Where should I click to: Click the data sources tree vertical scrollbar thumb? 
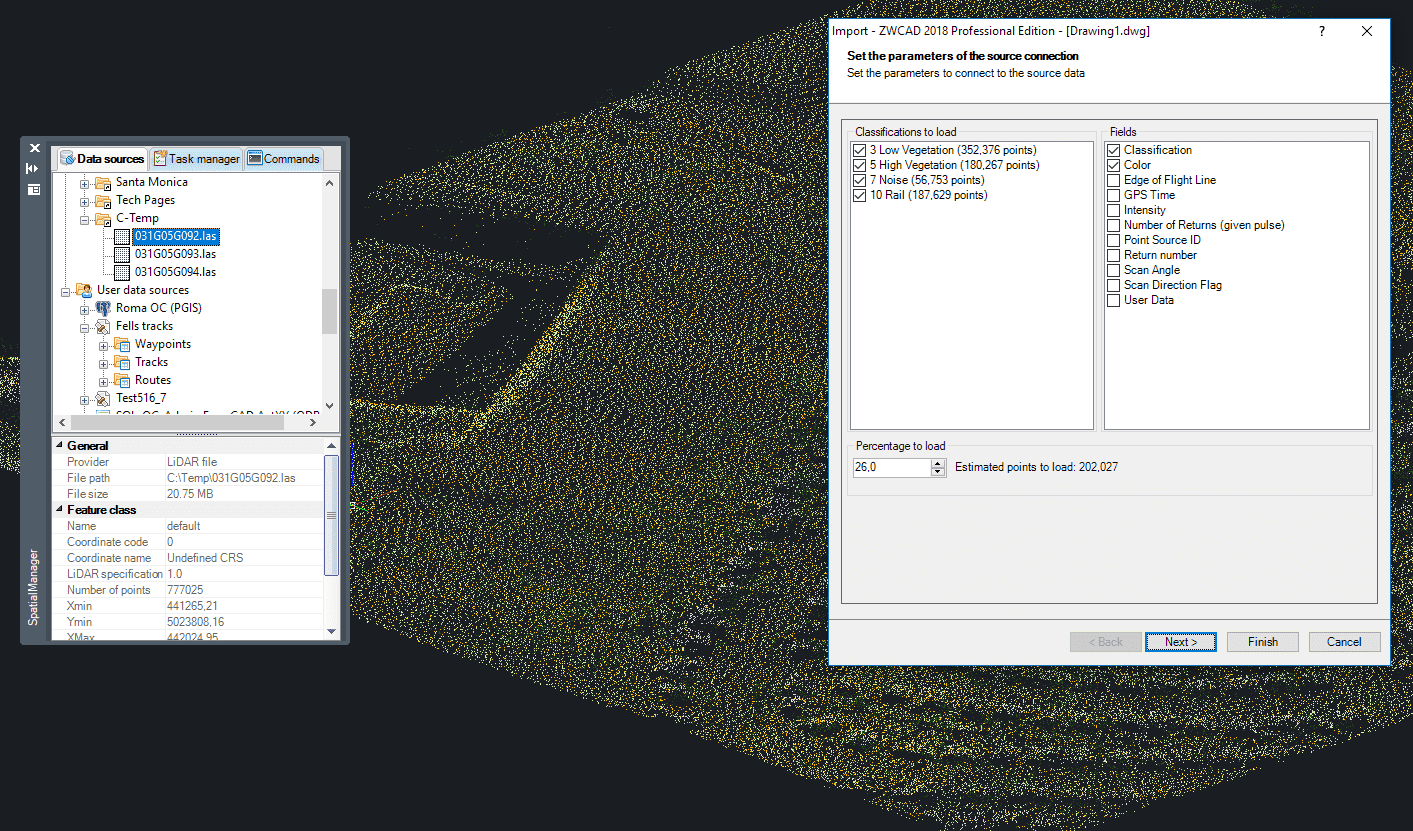click(x=329, y=311)
